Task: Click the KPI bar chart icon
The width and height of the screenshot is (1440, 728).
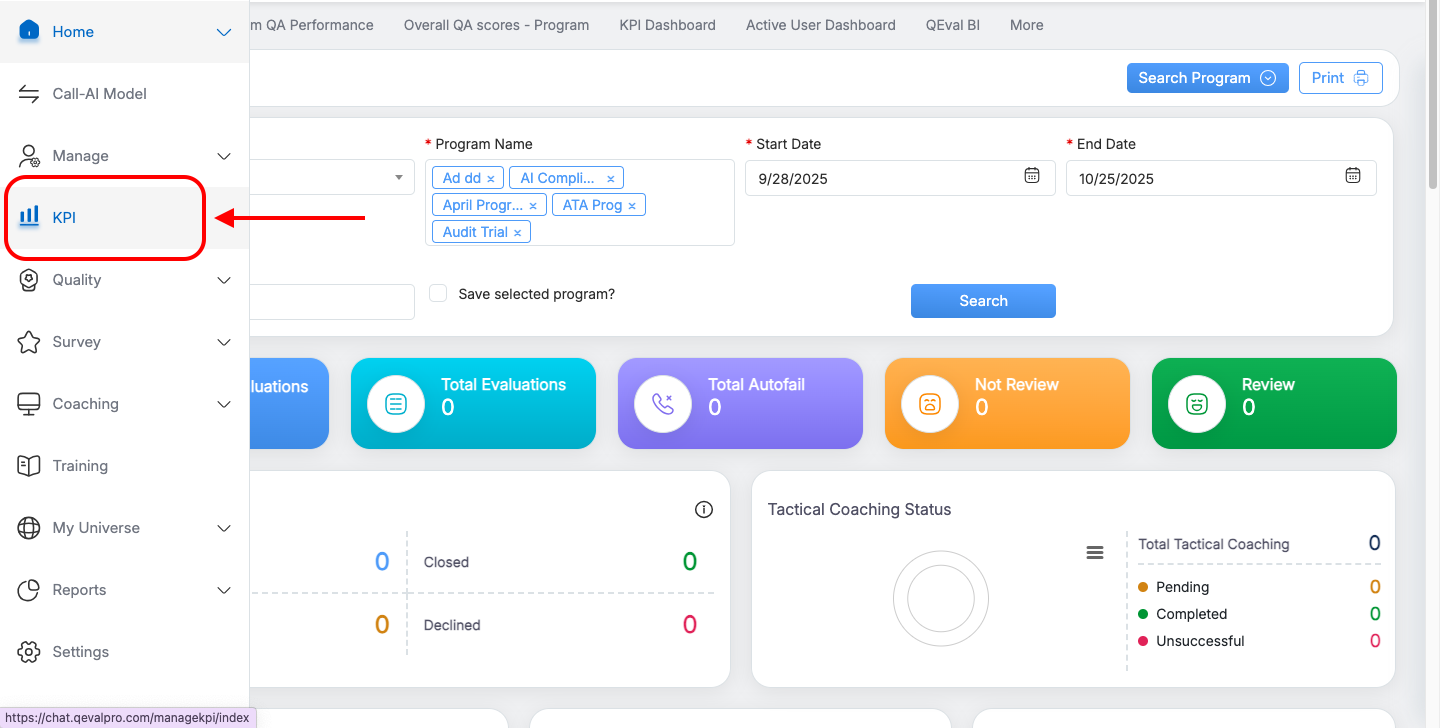Action: pyautogui.click(x=29, y=216)
